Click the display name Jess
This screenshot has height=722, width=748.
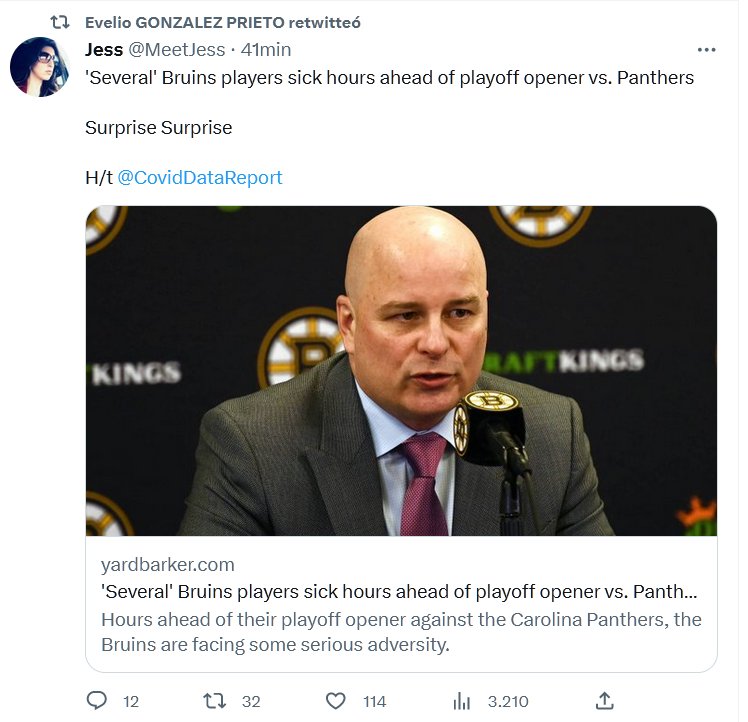(104, 50)
